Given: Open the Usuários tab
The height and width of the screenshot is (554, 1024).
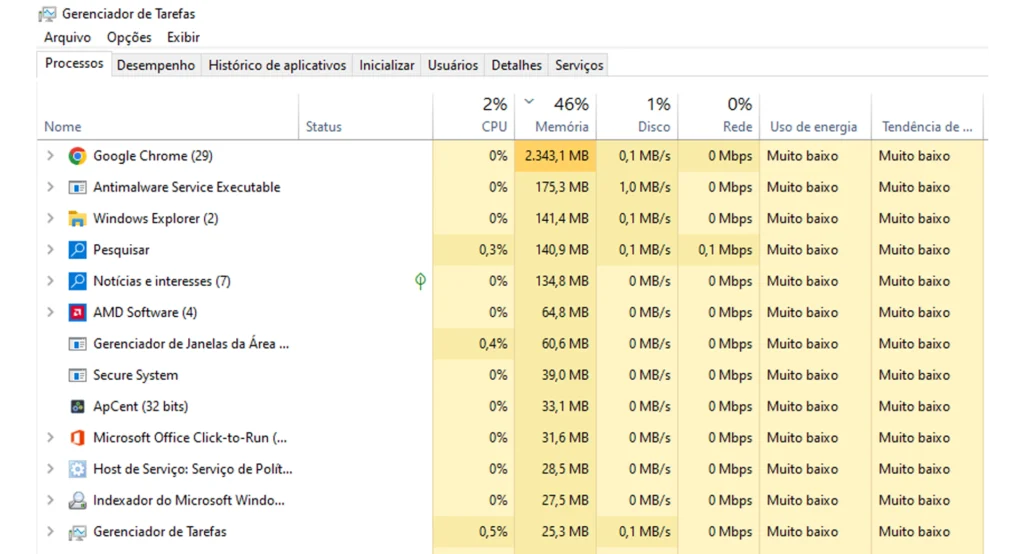Looking at the screenshot, I should 453,65.
